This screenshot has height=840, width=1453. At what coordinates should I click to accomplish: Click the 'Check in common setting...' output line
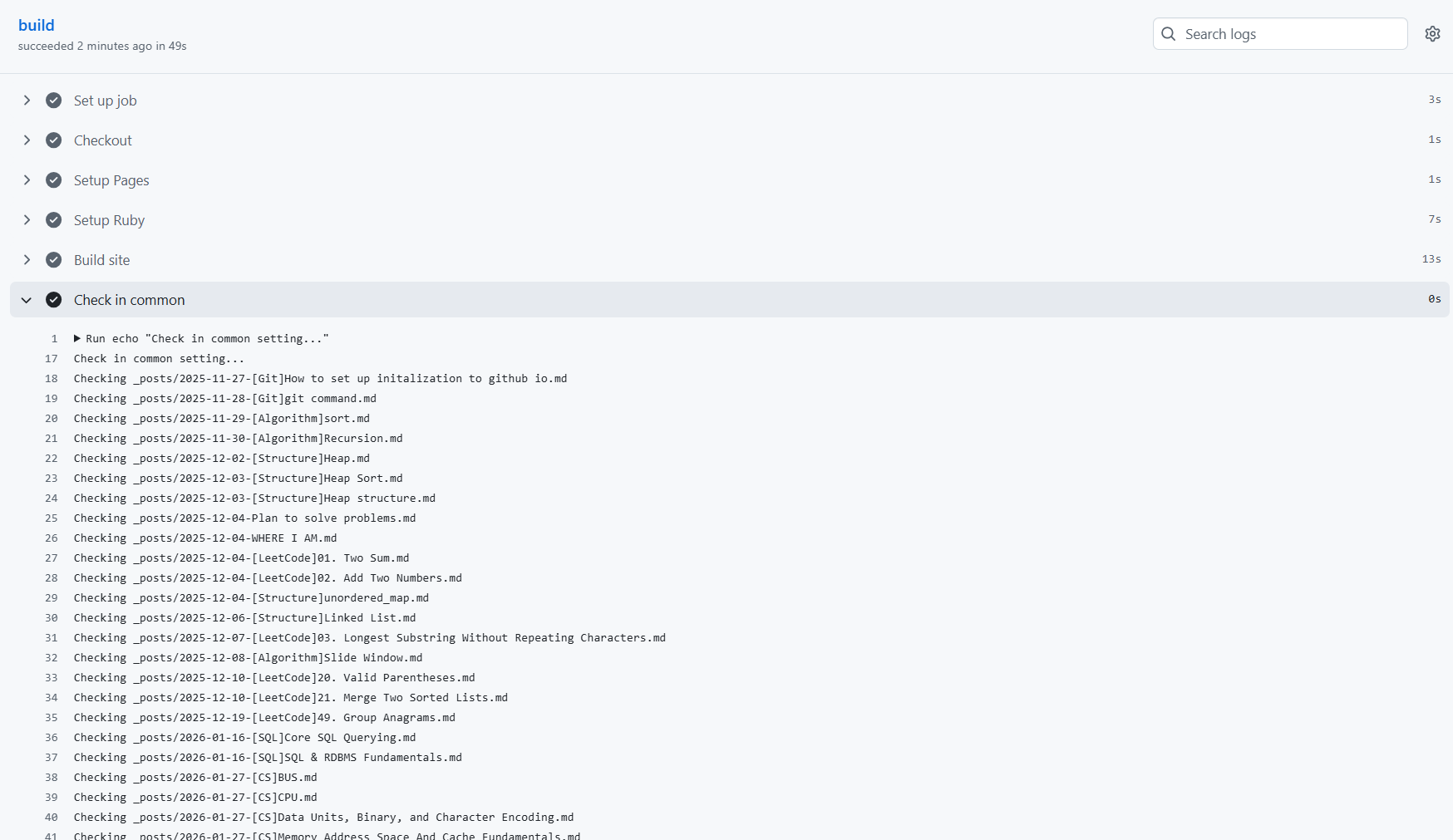[159, 359]
